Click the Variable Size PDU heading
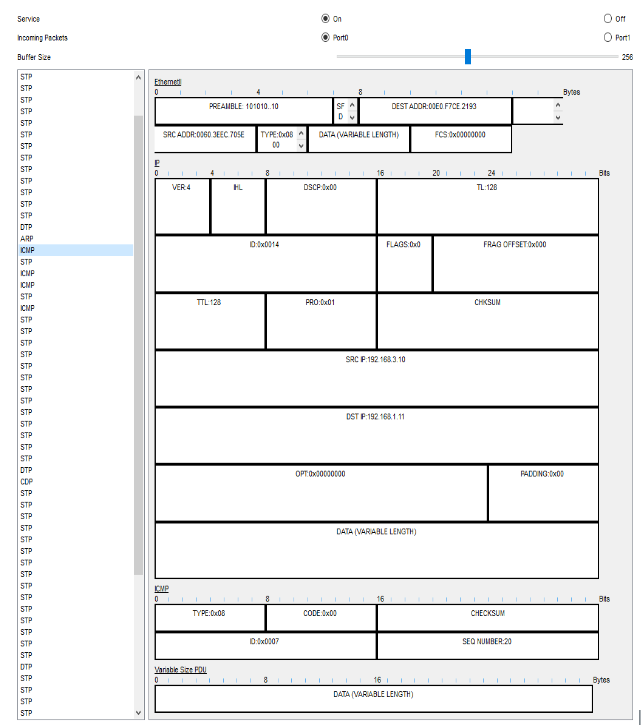 coord(180,670)
